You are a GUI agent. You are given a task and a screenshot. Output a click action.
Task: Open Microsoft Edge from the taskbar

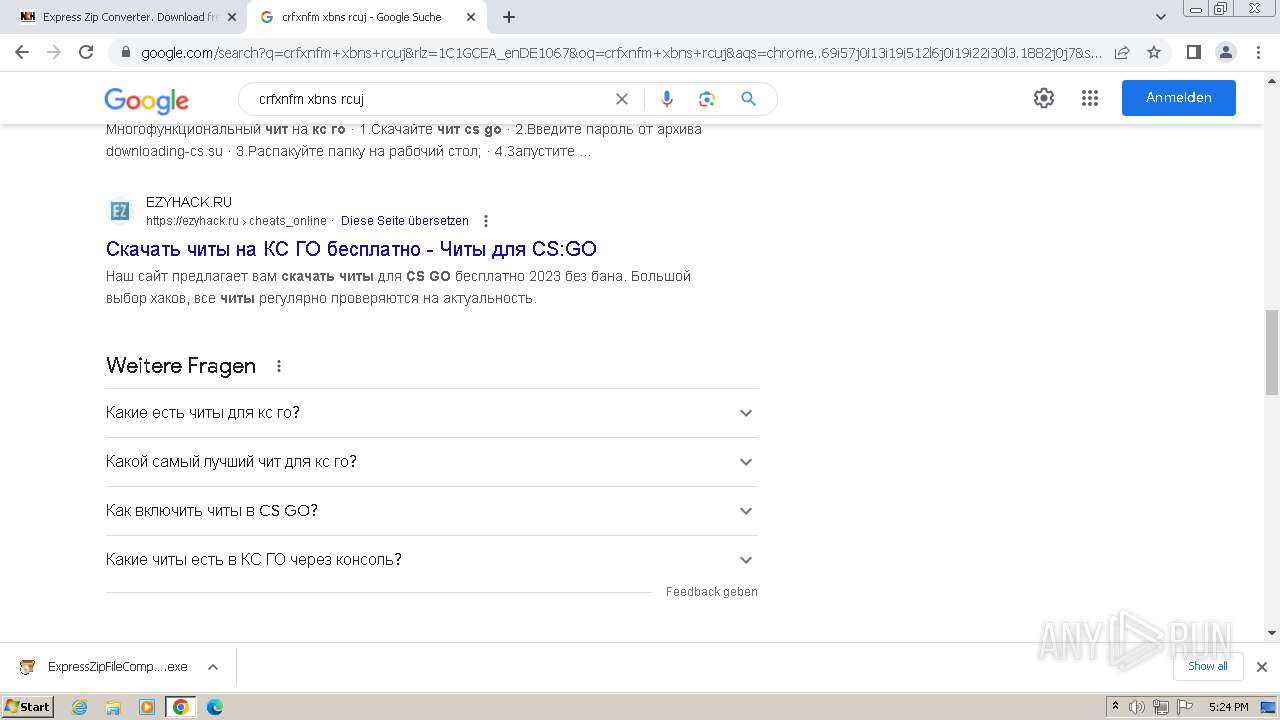214,707
